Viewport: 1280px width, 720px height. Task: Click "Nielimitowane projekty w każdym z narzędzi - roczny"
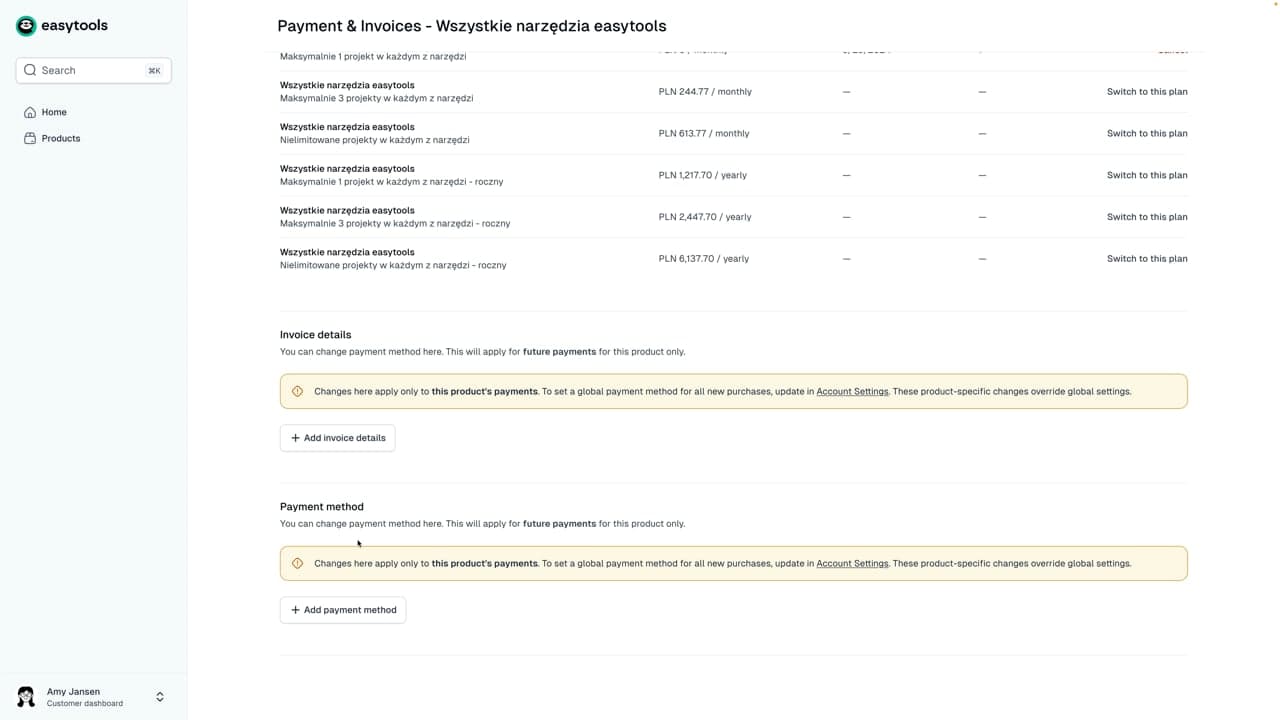coord(393,266)
